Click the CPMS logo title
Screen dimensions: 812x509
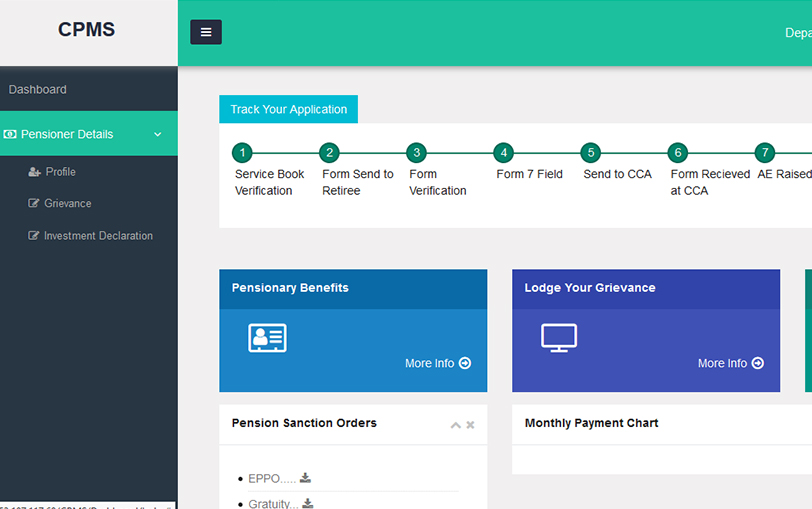click(86, 30)
